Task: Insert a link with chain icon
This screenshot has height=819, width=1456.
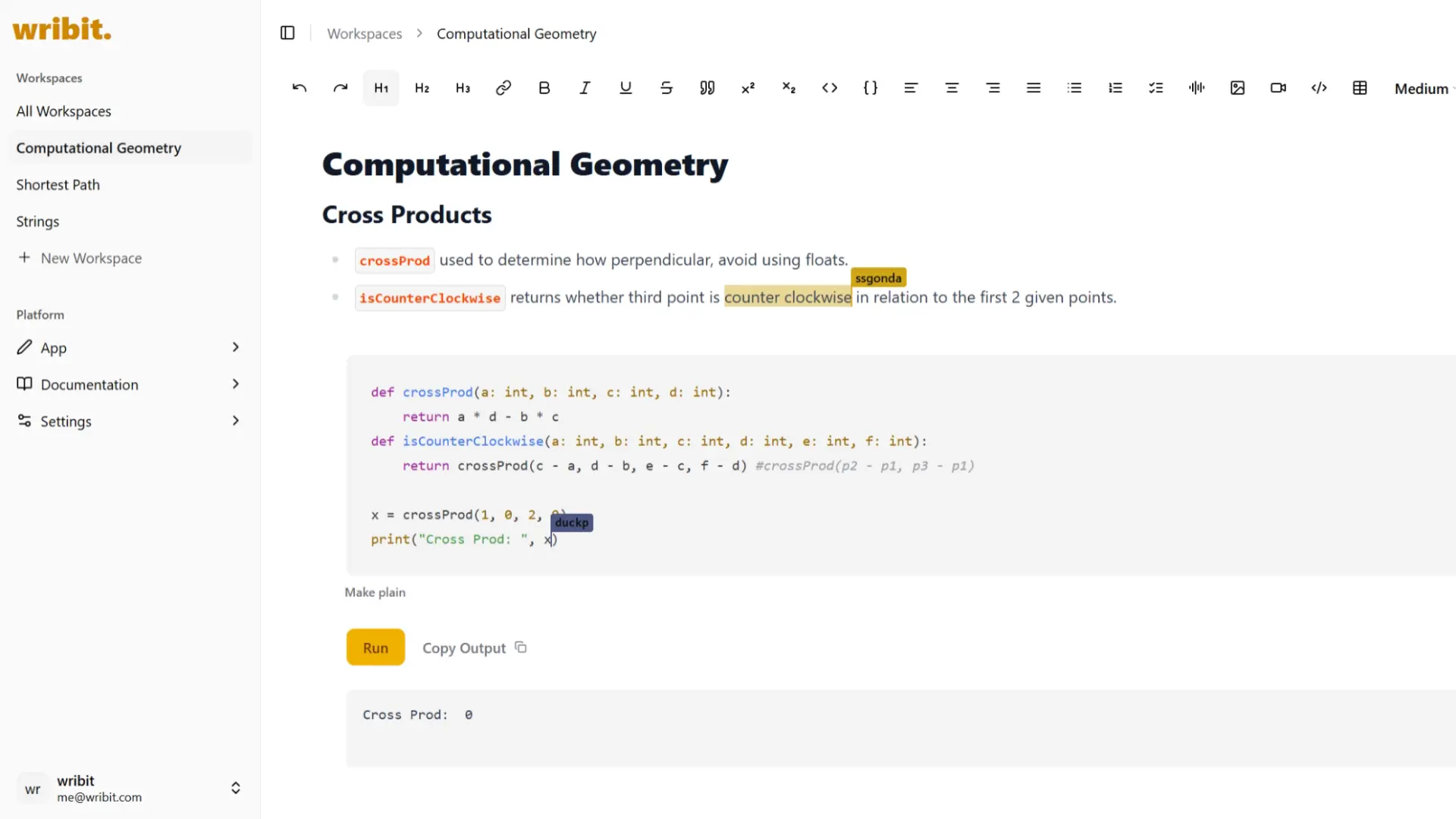Action: click(x=504, y=88)
